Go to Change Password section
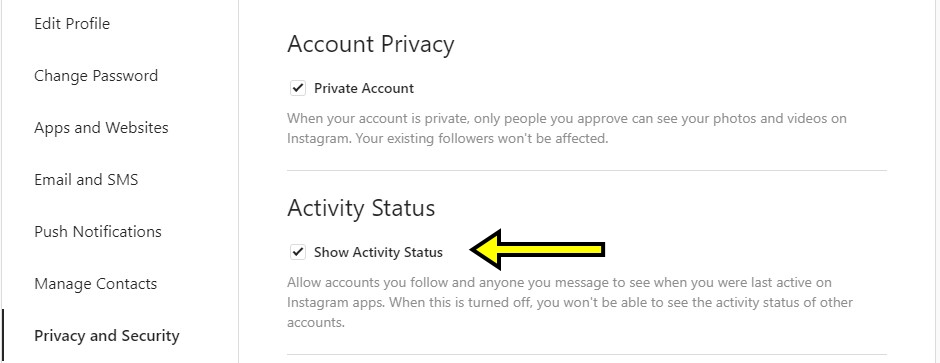940x363 pixels. coord(96,76)
